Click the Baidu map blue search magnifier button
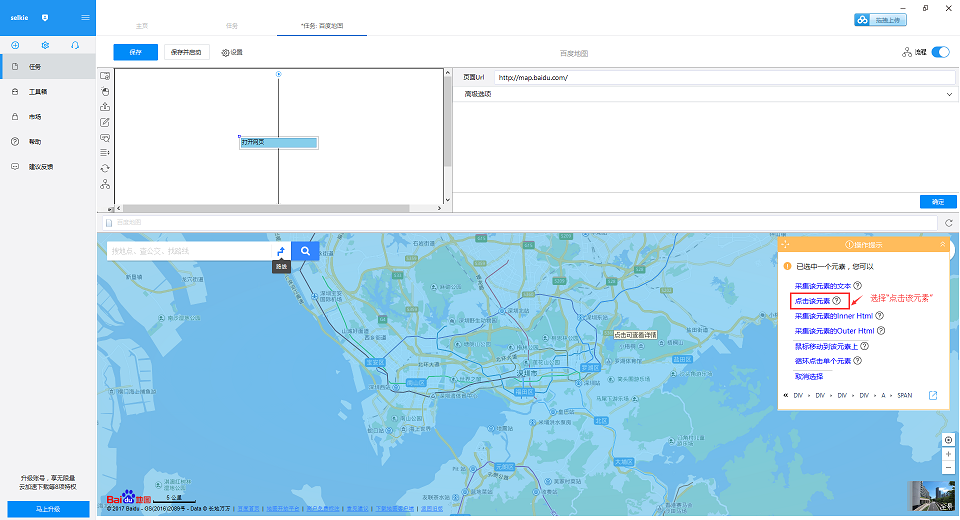 coord(305,251)
